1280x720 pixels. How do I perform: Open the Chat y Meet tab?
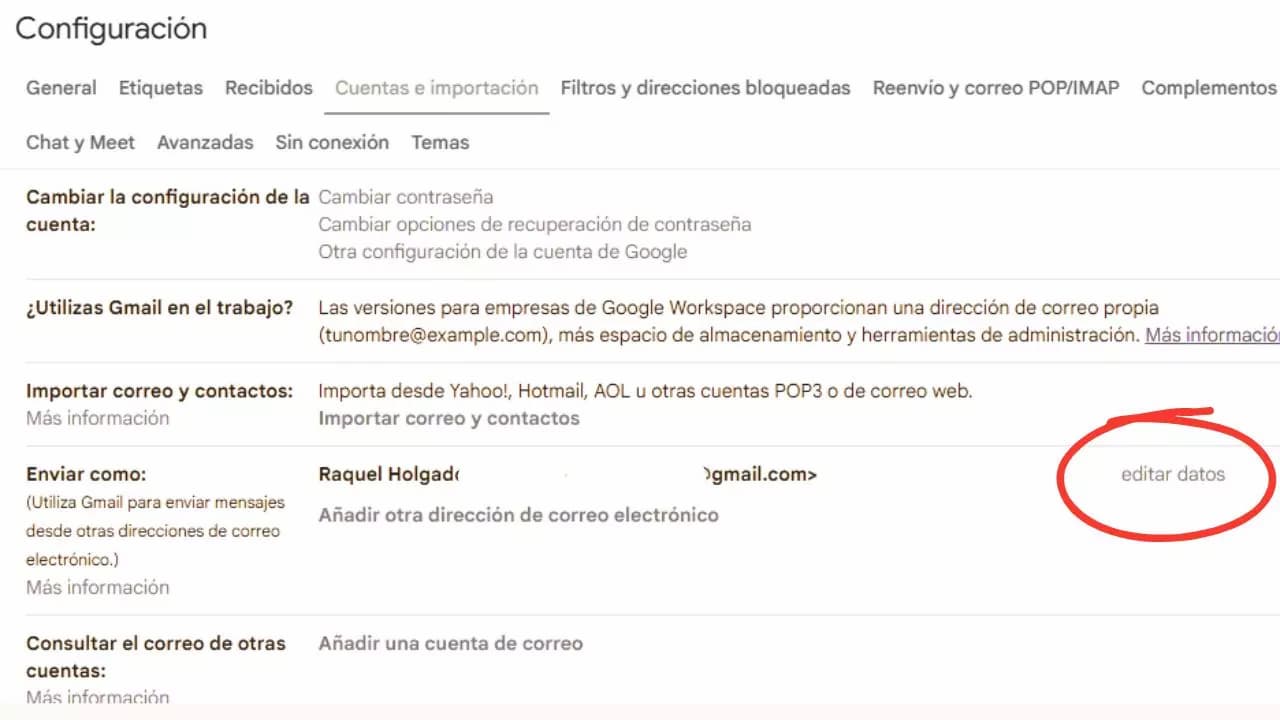click(x=80, y=142)
